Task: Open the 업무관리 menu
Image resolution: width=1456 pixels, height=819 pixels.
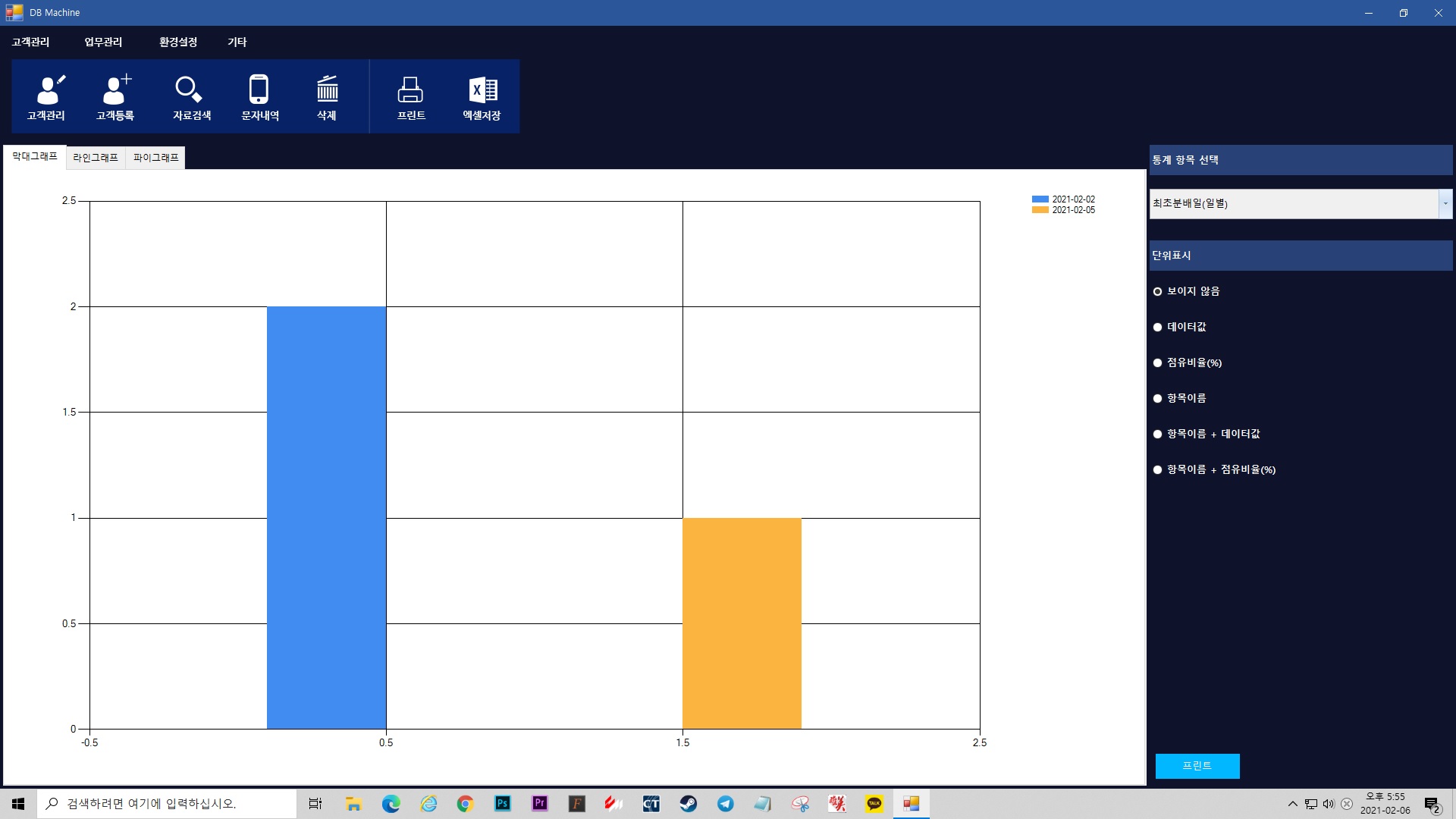Action: coord(103,42)
